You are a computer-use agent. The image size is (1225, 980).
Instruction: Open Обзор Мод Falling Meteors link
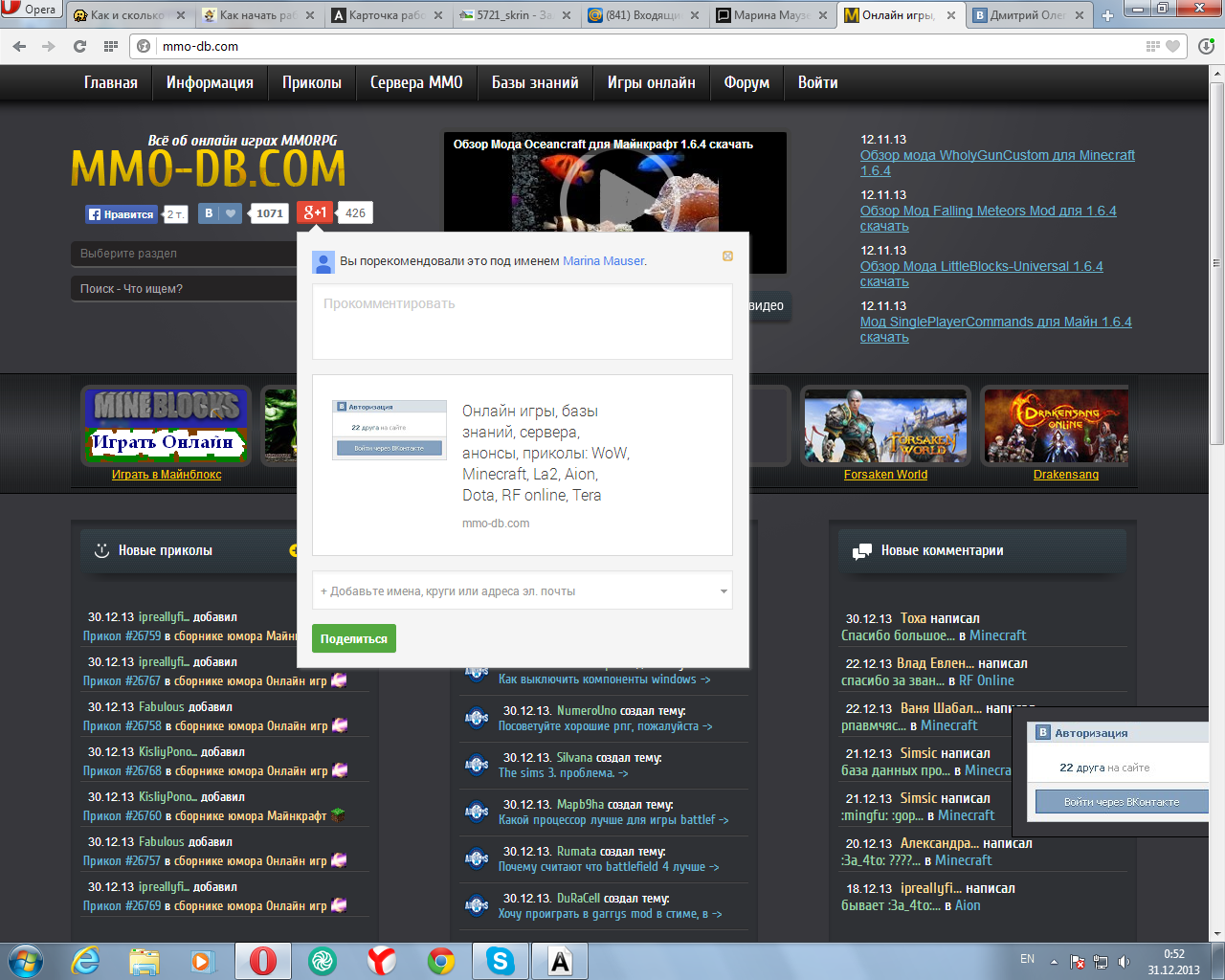click(988, 218)
